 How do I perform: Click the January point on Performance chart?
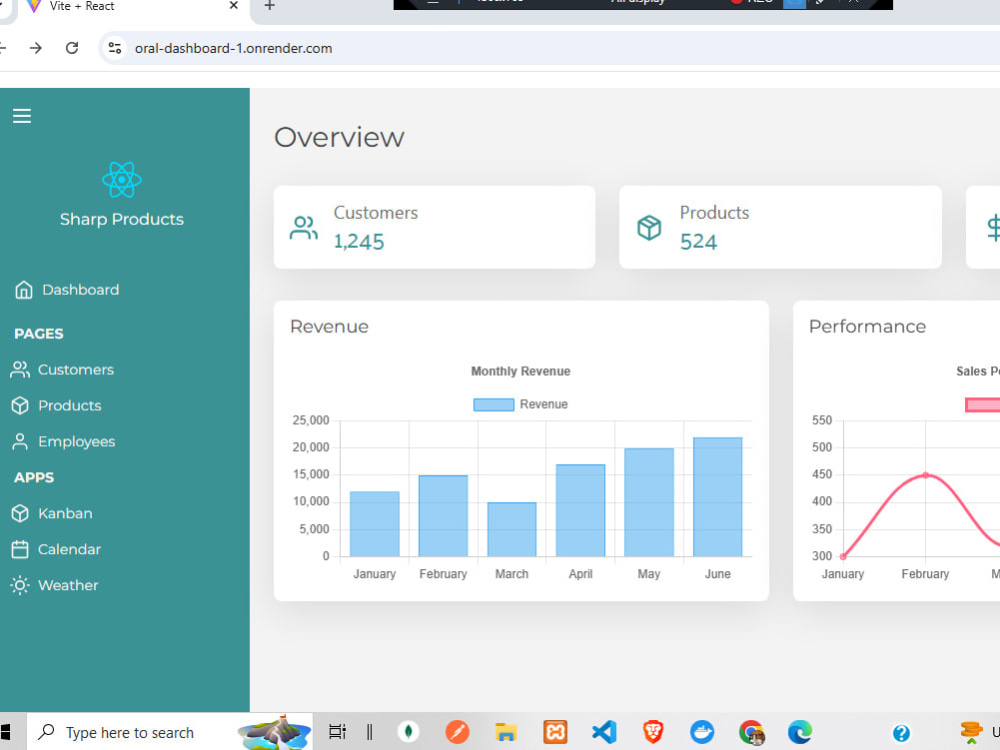[843, 556]
